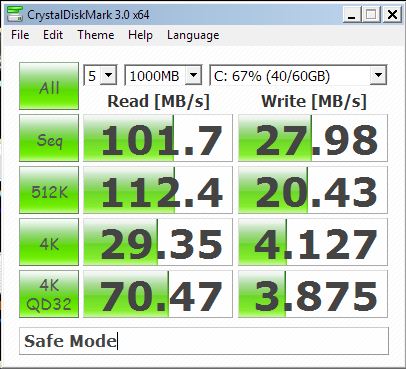Open the File menu
This screenshot has width=406, height=369.
point(20,35)
